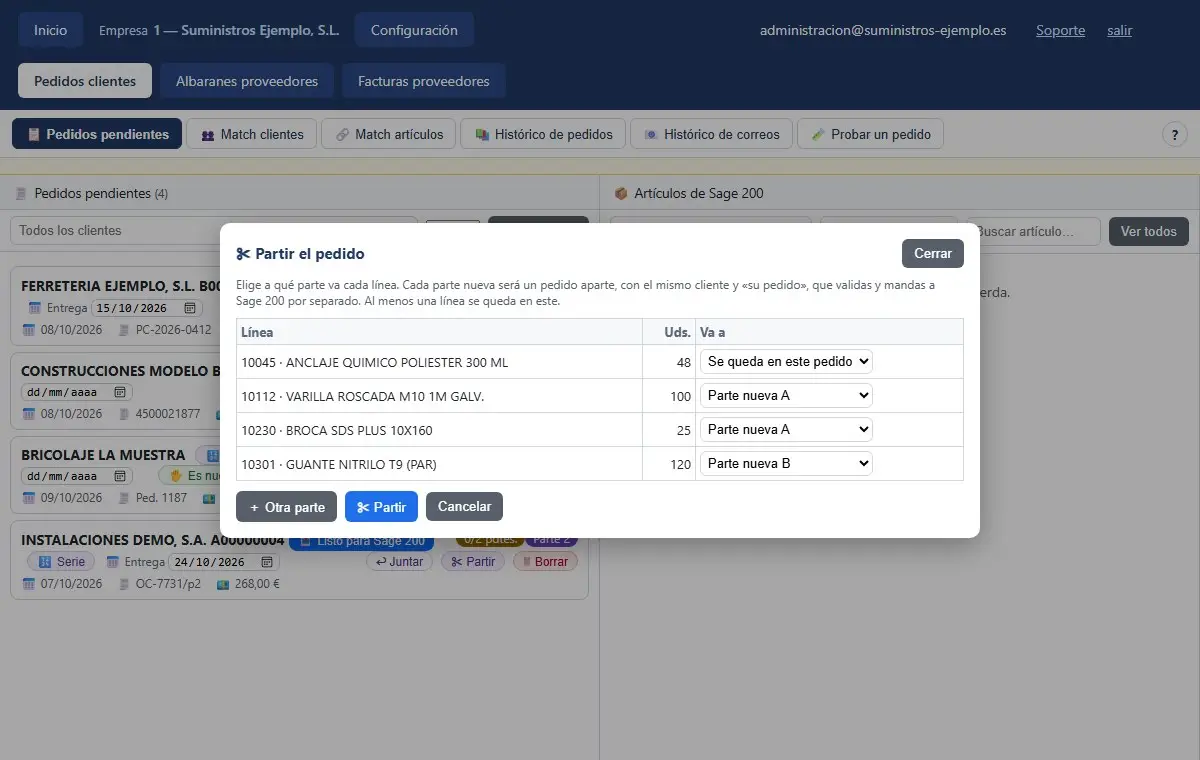Click order reference PC-2026-0412
Viewport: 1200px width, 760px height.
click(174, 329)
